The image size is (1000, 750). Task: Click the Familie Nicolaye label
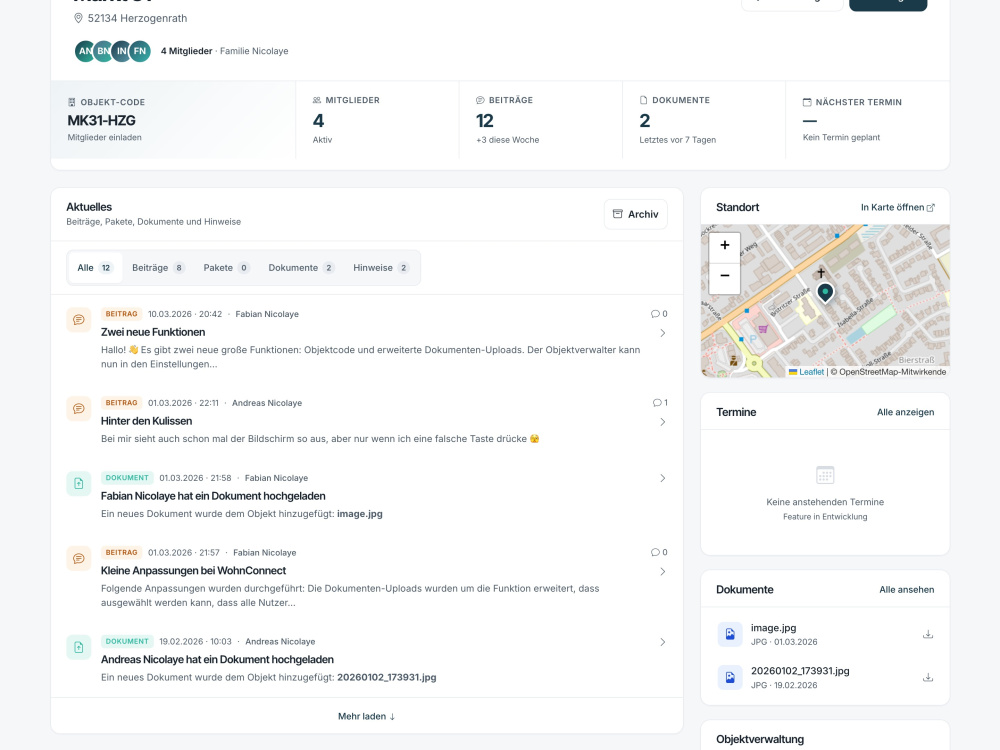(x=254, y=51)
